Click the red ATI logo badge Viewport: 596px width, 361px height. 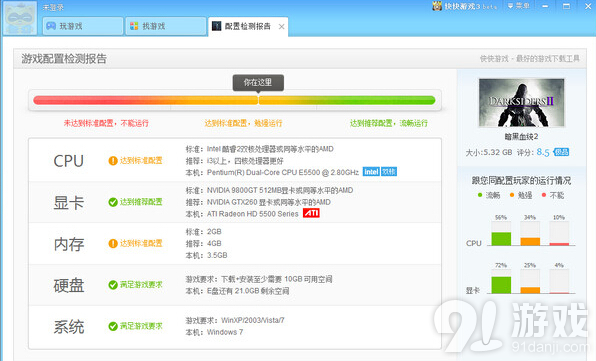311,213
